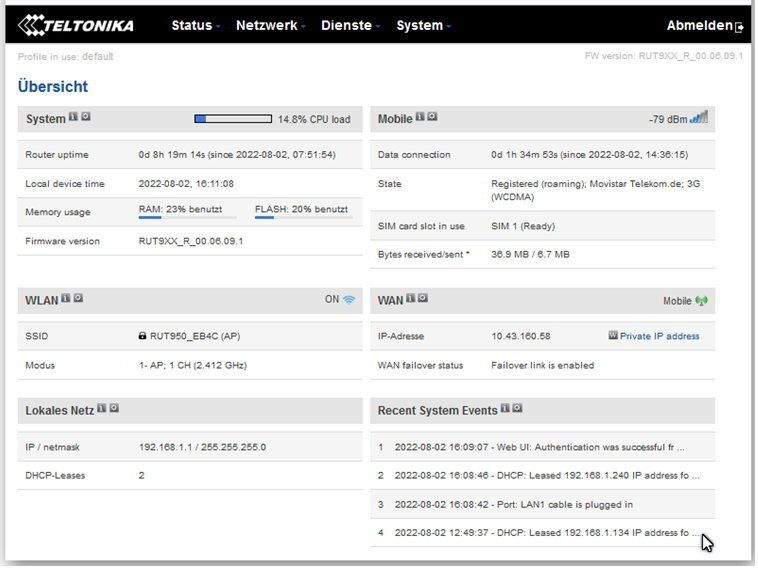Click the RAM usage bar
This screenshot has height=569, width=758.
coord(188,218)
